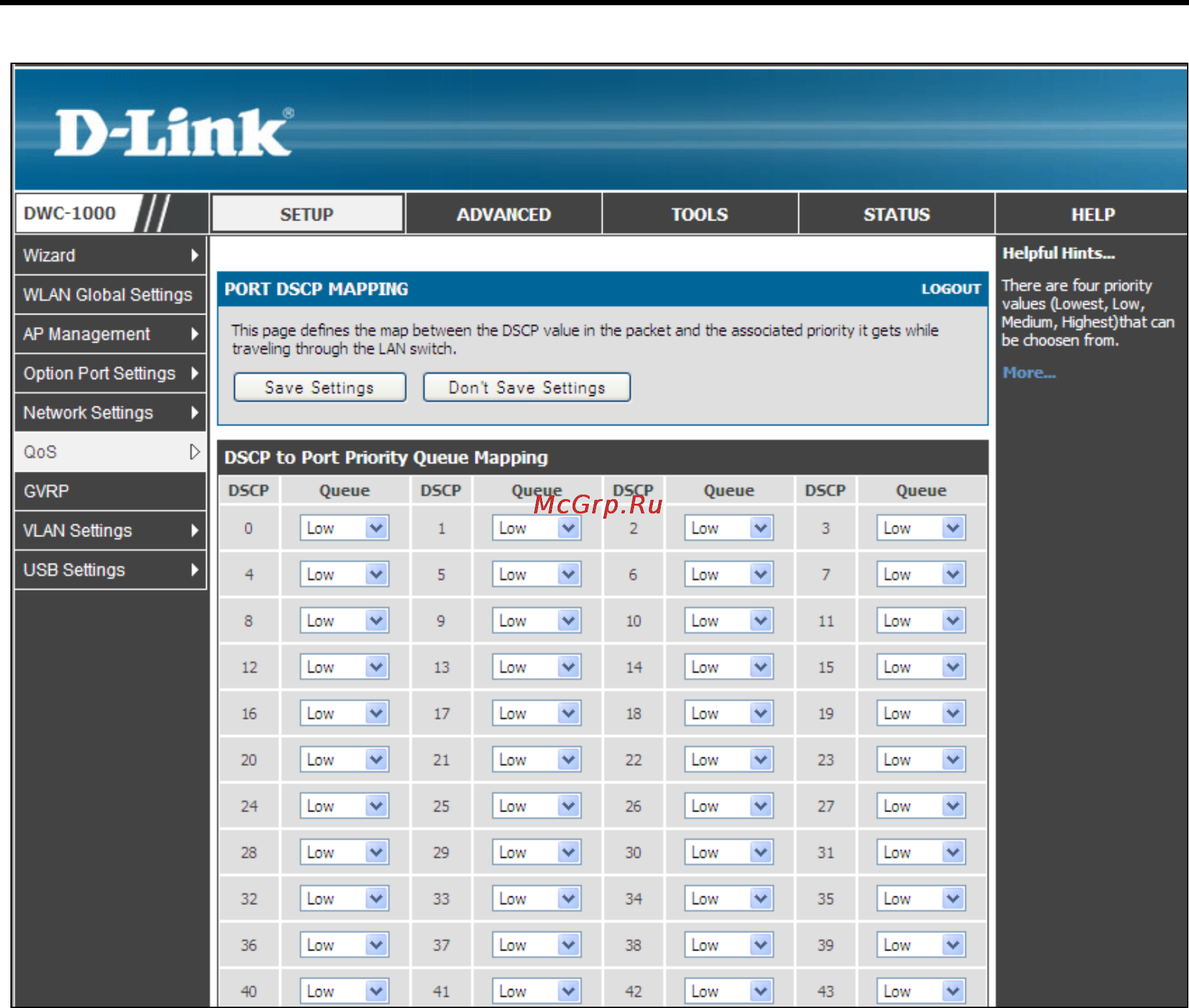The height and width of the screenshot is (1008, 1189).
Task: Switch to the ADVANCED tab
Action: point(504,214)
